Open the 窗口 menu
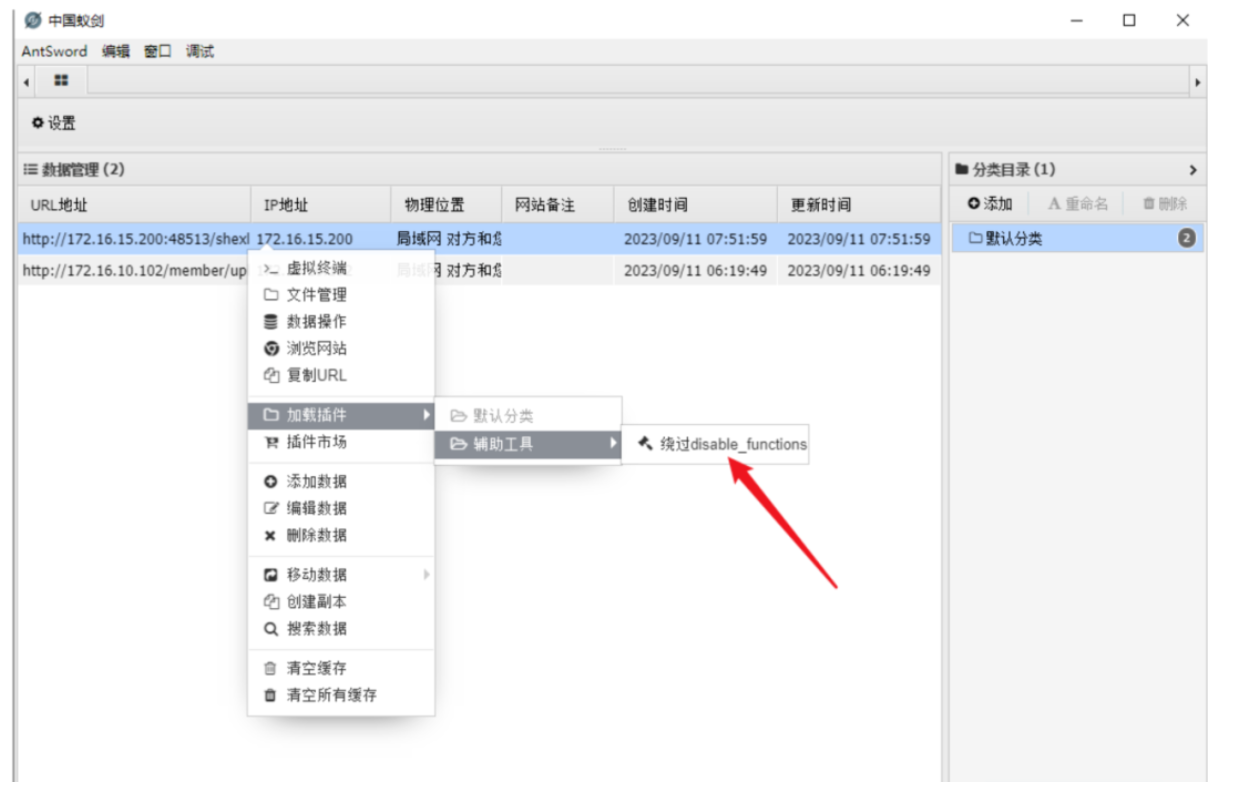Image resolution: width=1249 pixels, height=796 pixels. (x=158, y=51)
